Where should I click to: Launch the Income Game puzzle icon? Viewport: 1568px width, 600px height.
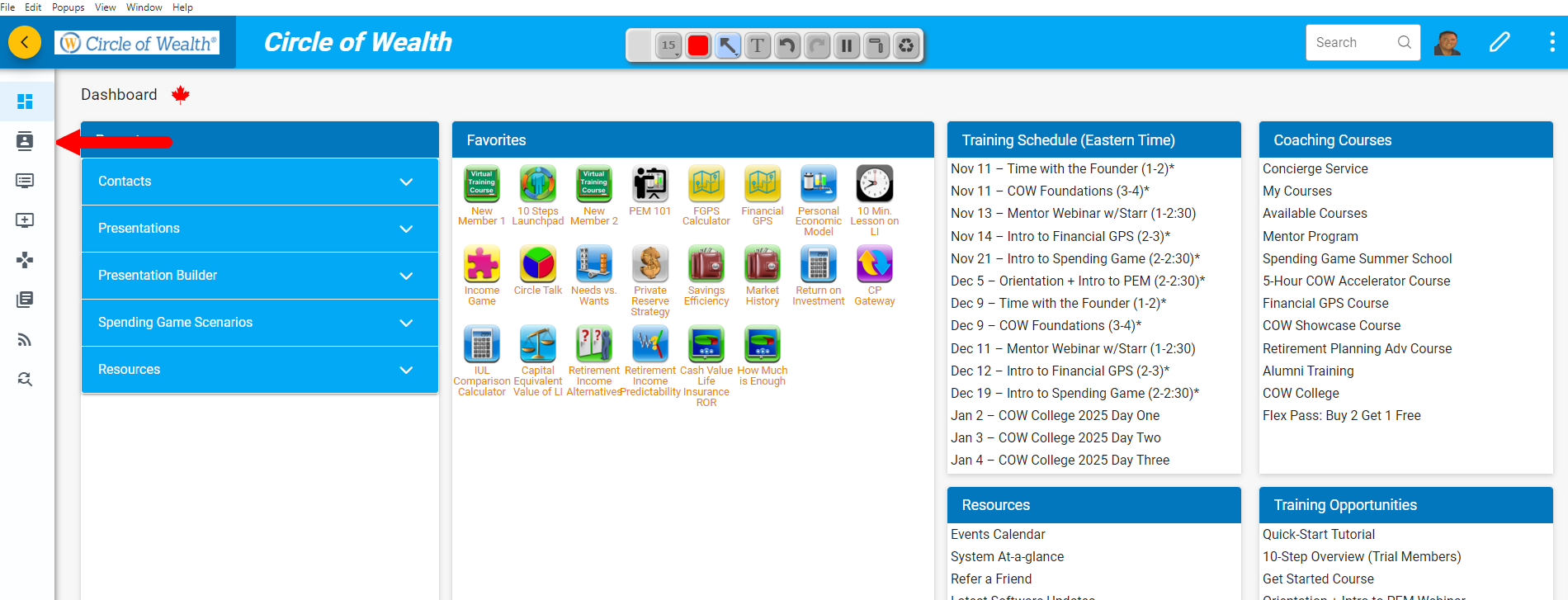482,276
